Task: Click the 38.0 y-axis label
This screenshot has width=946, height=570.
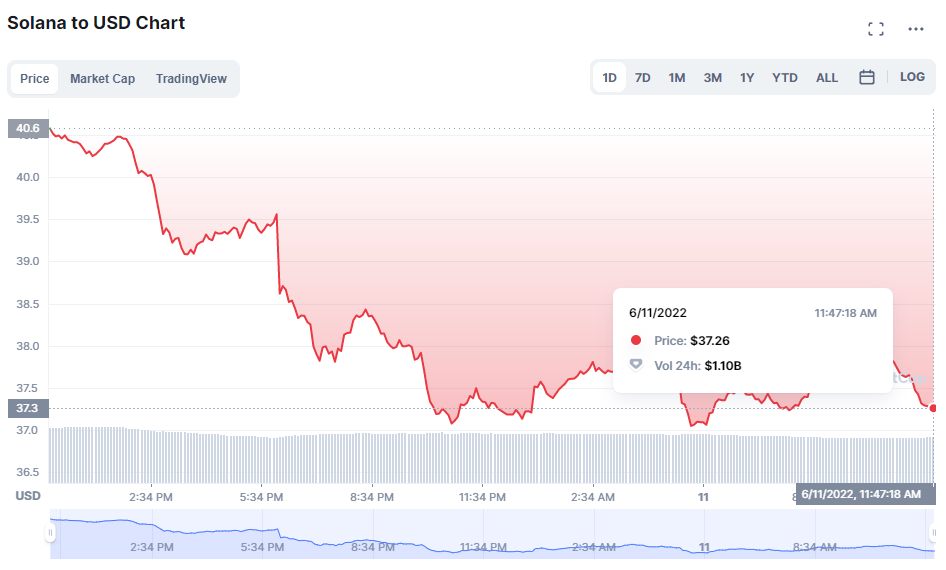Action: coord(28,346)
